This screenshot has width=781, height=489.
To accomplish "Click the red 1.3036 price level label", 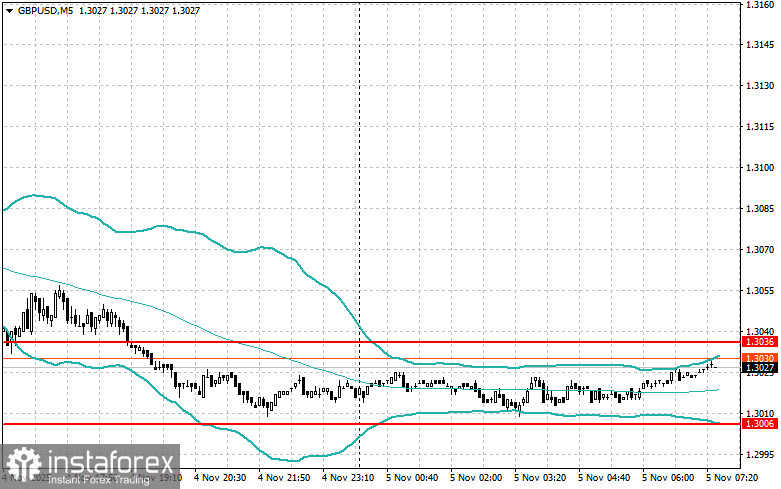I will [x=760, y=342].
